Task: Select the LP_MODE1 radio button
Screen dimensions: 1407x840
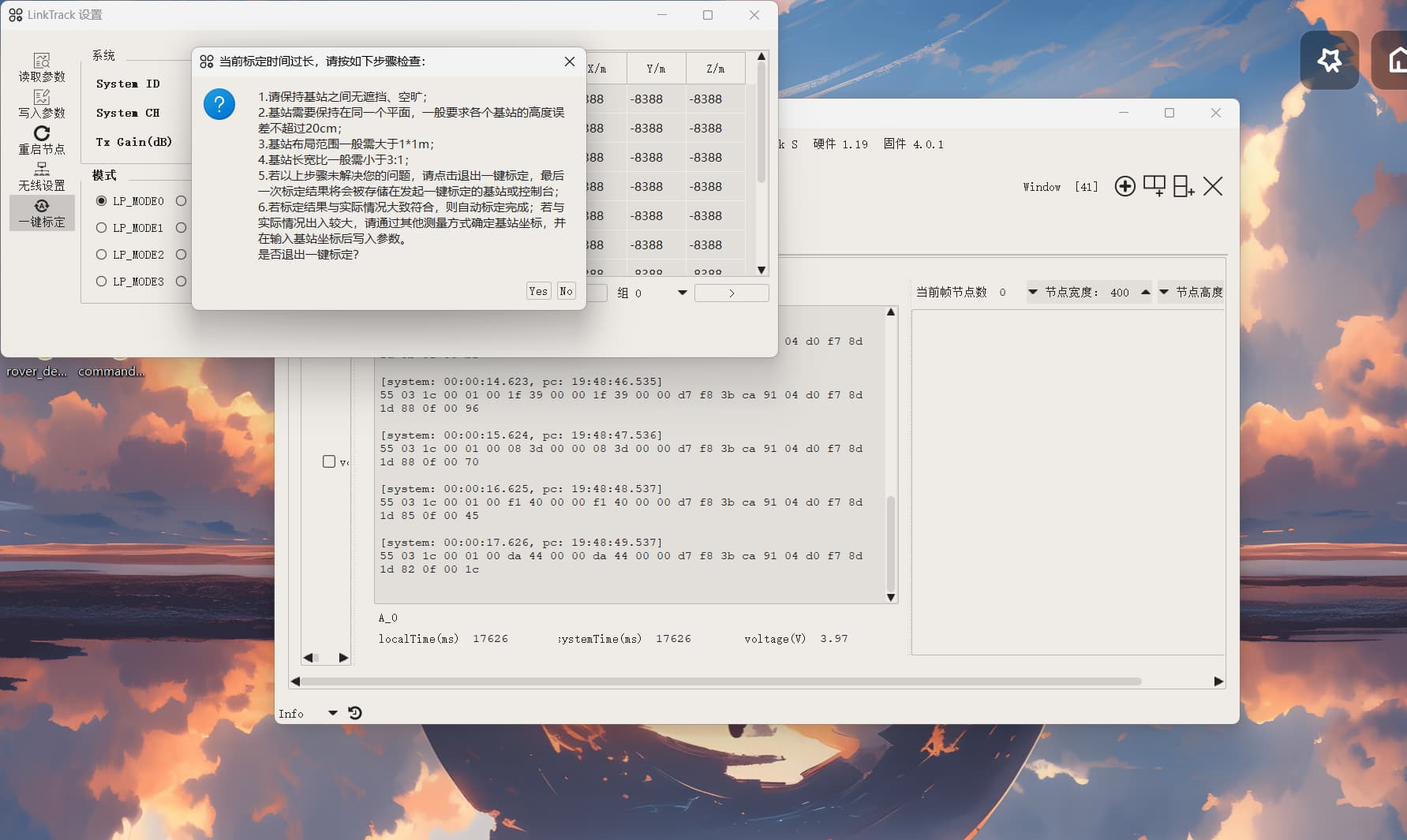Action: pos(101,228)
